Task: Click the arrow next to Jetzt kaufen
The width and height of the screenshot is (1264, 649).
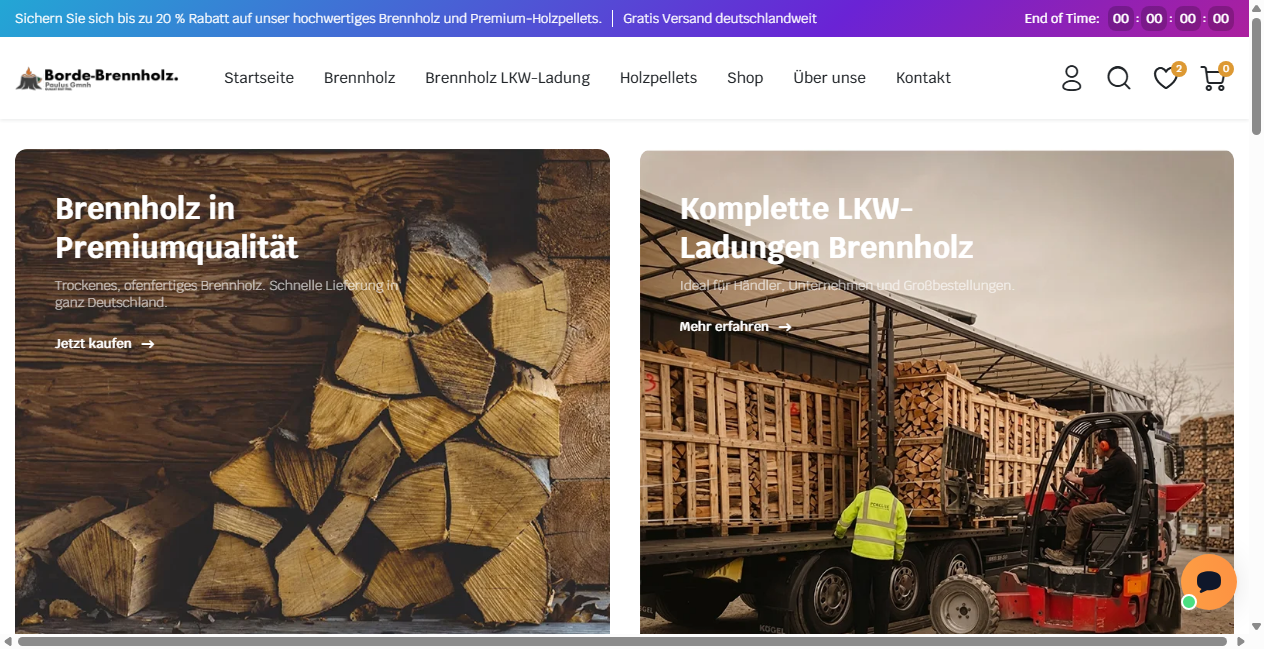Action: (x=148, y=344)
